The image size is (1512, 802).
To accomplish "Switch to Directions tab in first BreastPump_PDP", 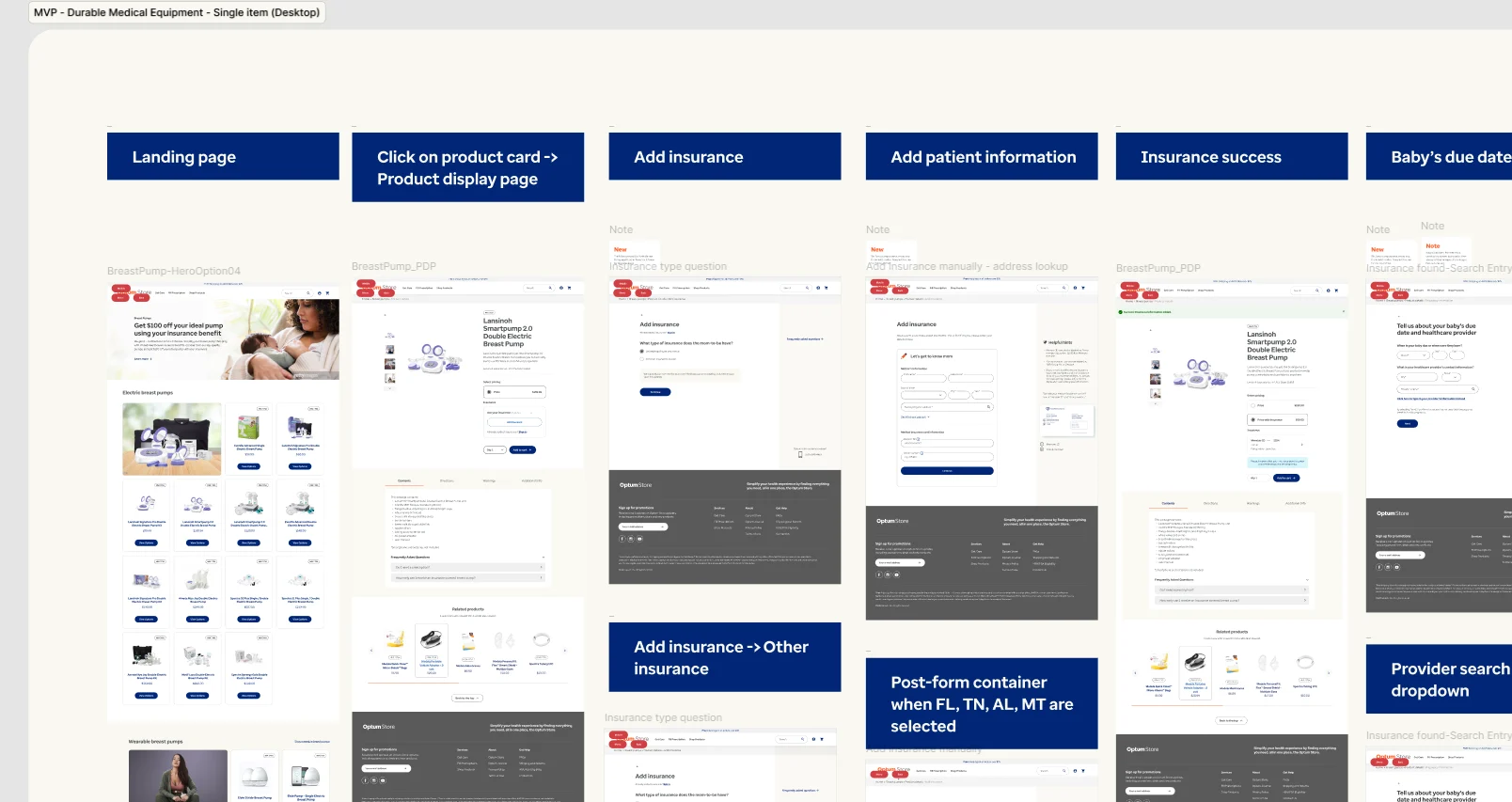I will [447, 480].
